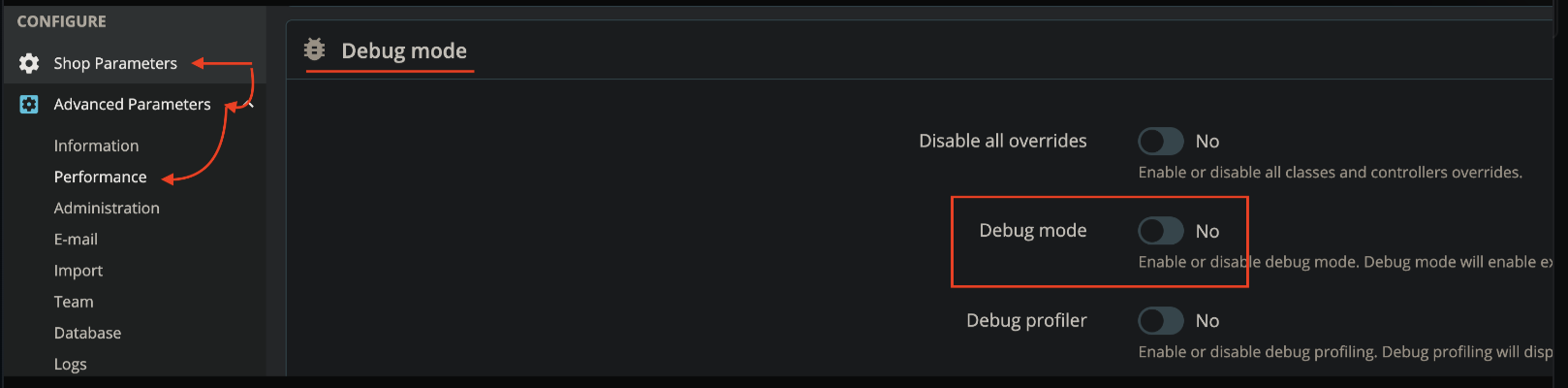Open the Shop Parameters menu
This screenshot has height=388, width=1568.
click(x=115, y=63)
